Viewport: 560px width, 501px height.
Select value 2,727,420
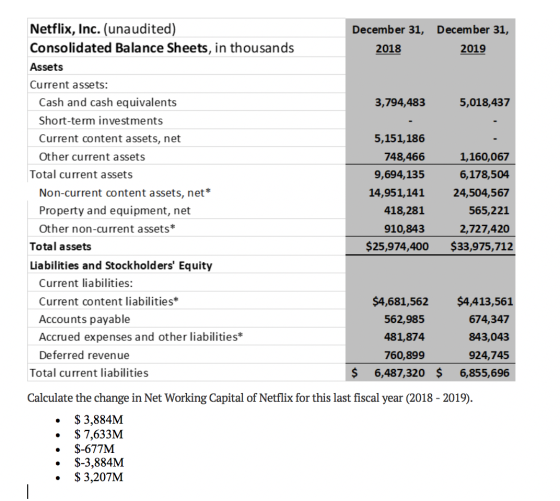(x=485, y=229)
